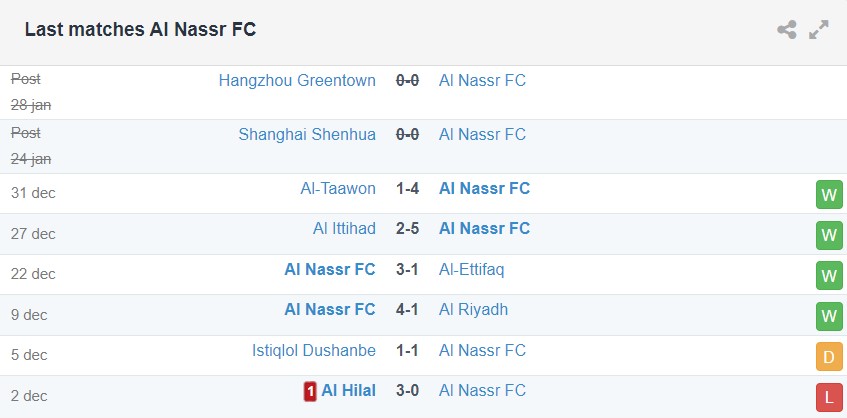The height and width of the screenshot is (418, 847).
Task: Expand widget with the fullscreen arrows icon
Action: coord(819,30)
